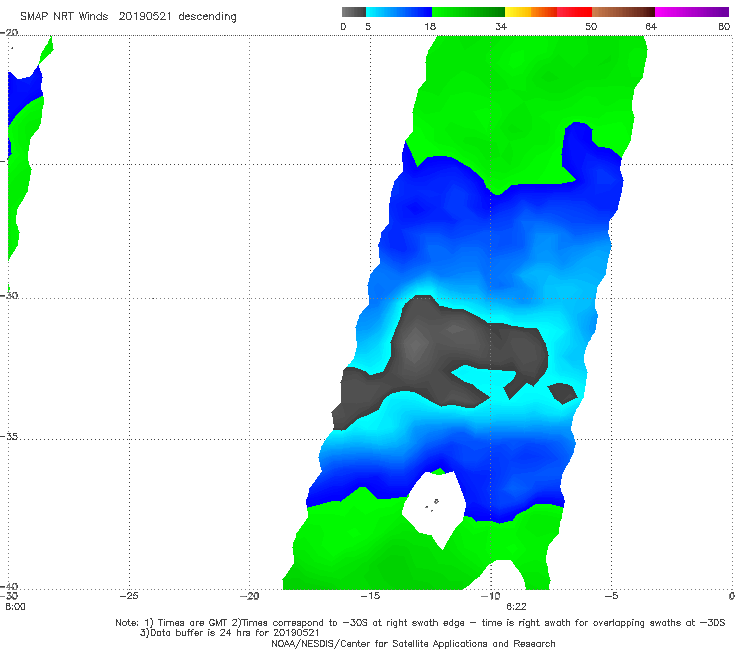
Task: Click the green segment of the wind color bar
Action: click(x=468, y=12)
